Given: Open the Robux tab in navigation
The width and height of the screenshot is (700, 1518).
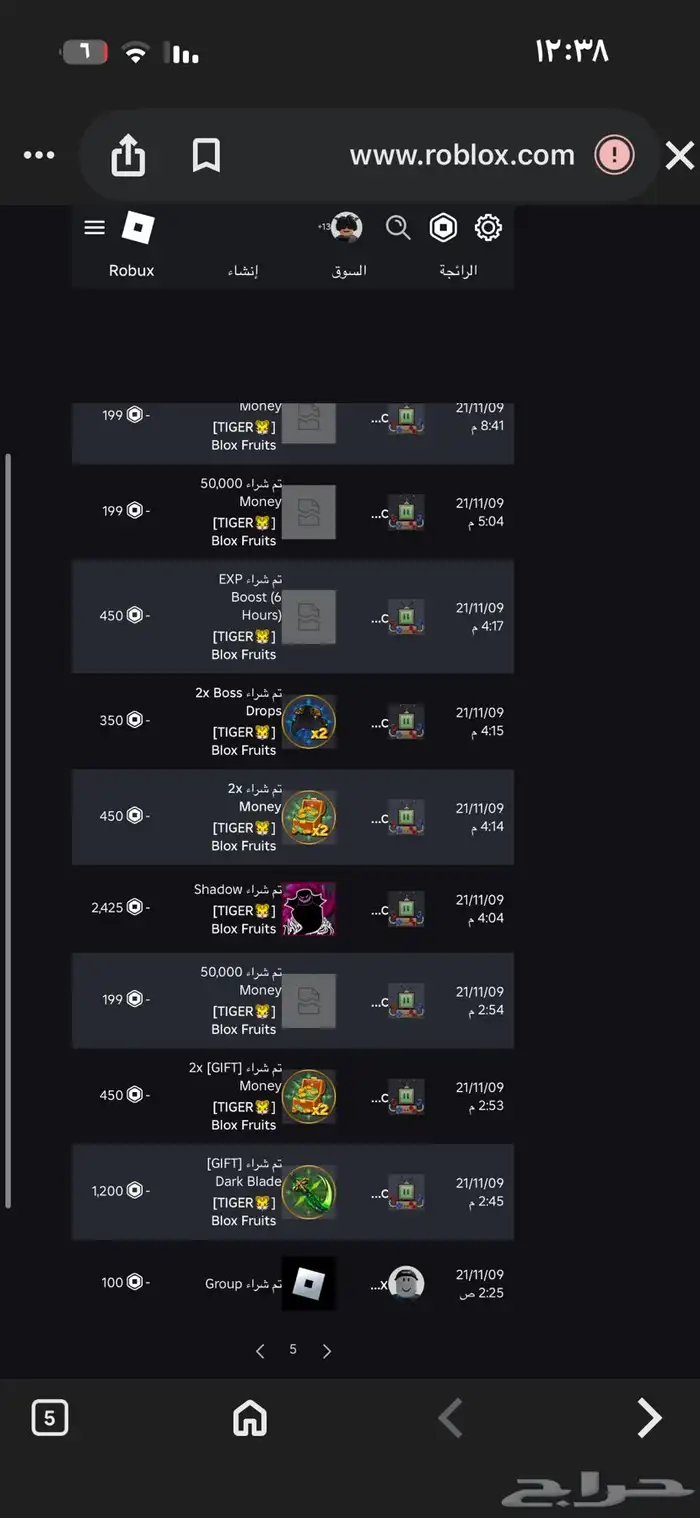Looking at the screenshot, I should pos(132,270).
